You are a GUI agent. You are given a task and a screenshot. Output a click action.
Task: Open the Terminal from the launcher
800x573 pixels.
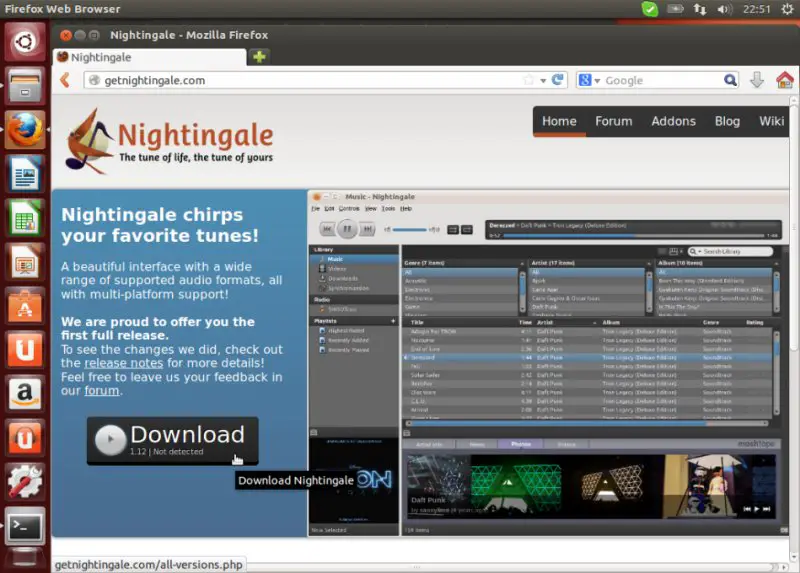pos(24,526)
